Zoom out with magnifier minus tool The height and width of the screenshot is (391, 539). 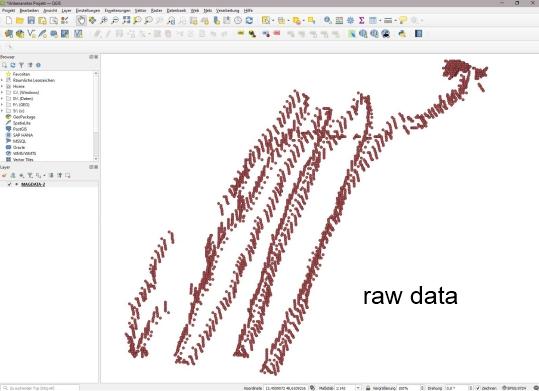pos(115,21)
